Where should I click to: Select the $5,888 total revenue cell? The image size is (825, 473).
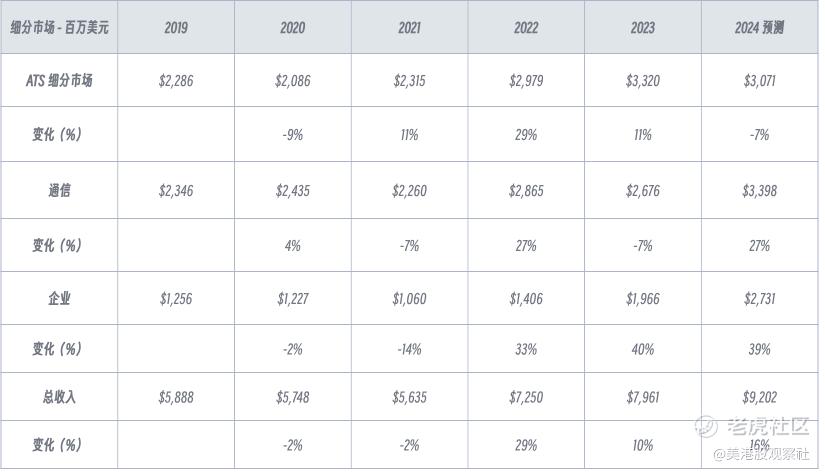click(x=176, y=397)
